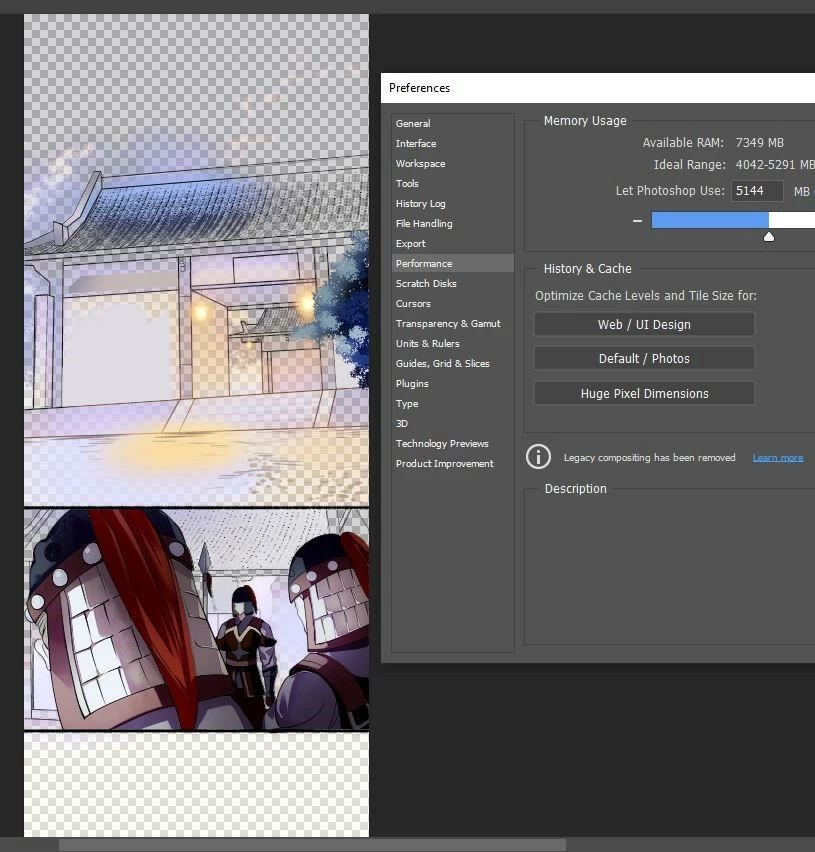Click Huge Pixel Dimensions button
This screenshot has height=852, width=815.
(x=644, y=393)
